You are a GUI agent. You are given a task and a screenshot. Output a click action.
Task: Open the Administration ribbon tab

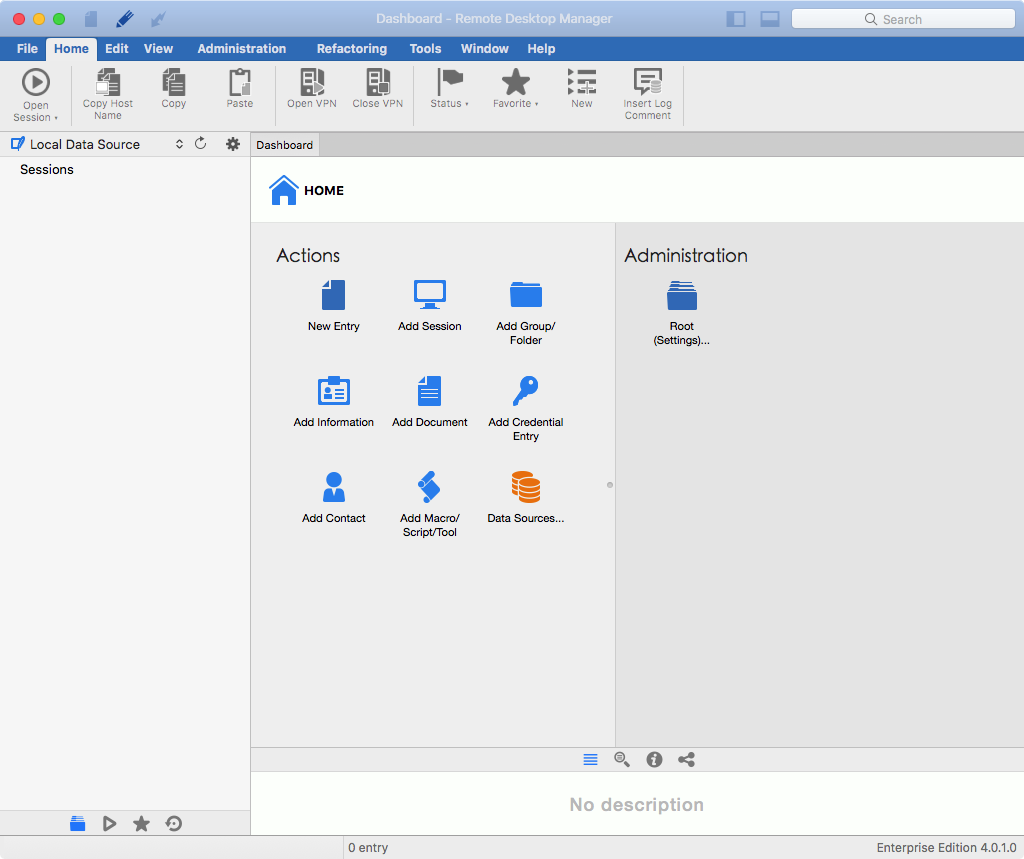tap(242, 48)
